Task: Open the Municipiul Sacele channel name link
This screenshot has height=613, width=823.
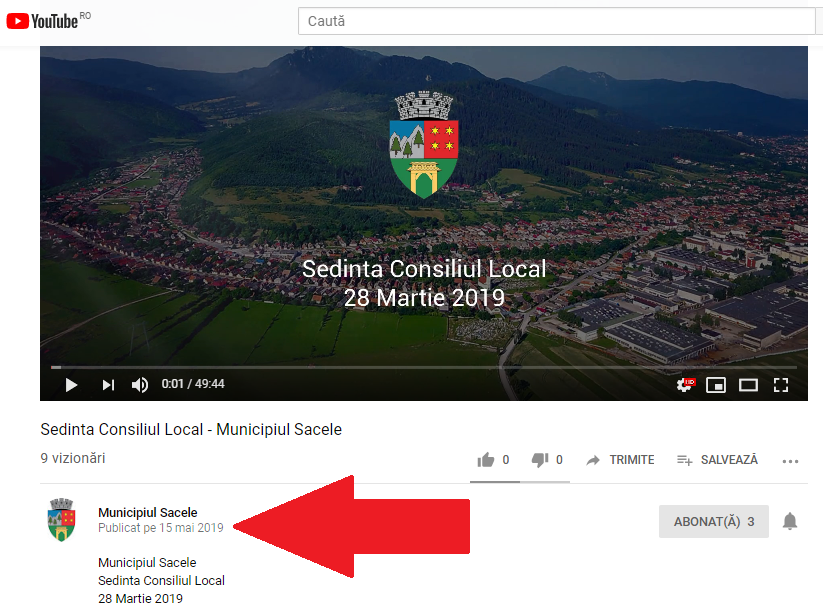Action: tap(148, 512)
